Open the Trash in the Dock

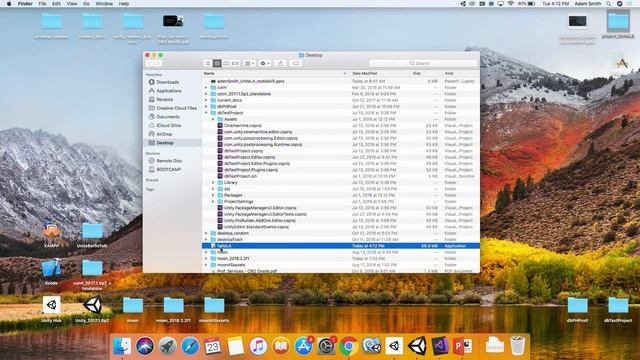pyautogui.click(x=518, y=346)
